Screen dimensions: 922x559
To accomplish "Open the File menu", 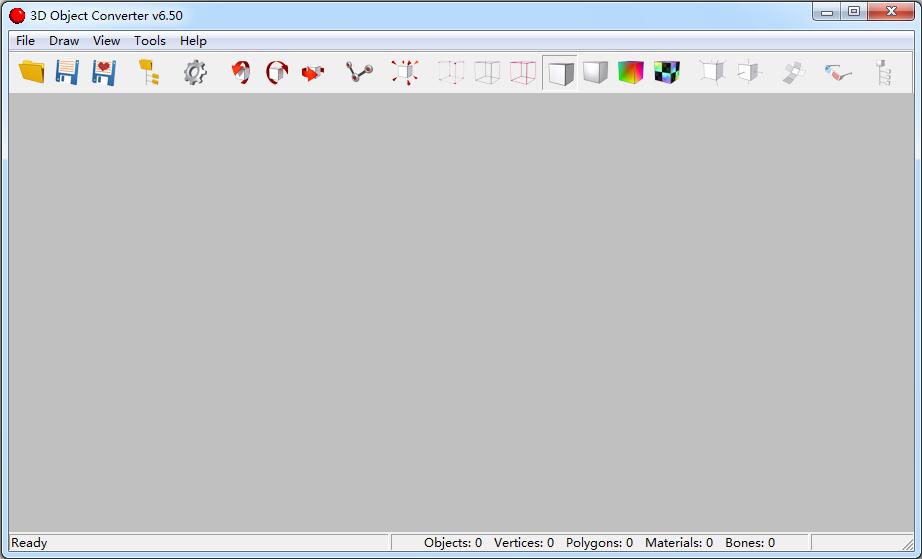I will click(x=25, y=41).
